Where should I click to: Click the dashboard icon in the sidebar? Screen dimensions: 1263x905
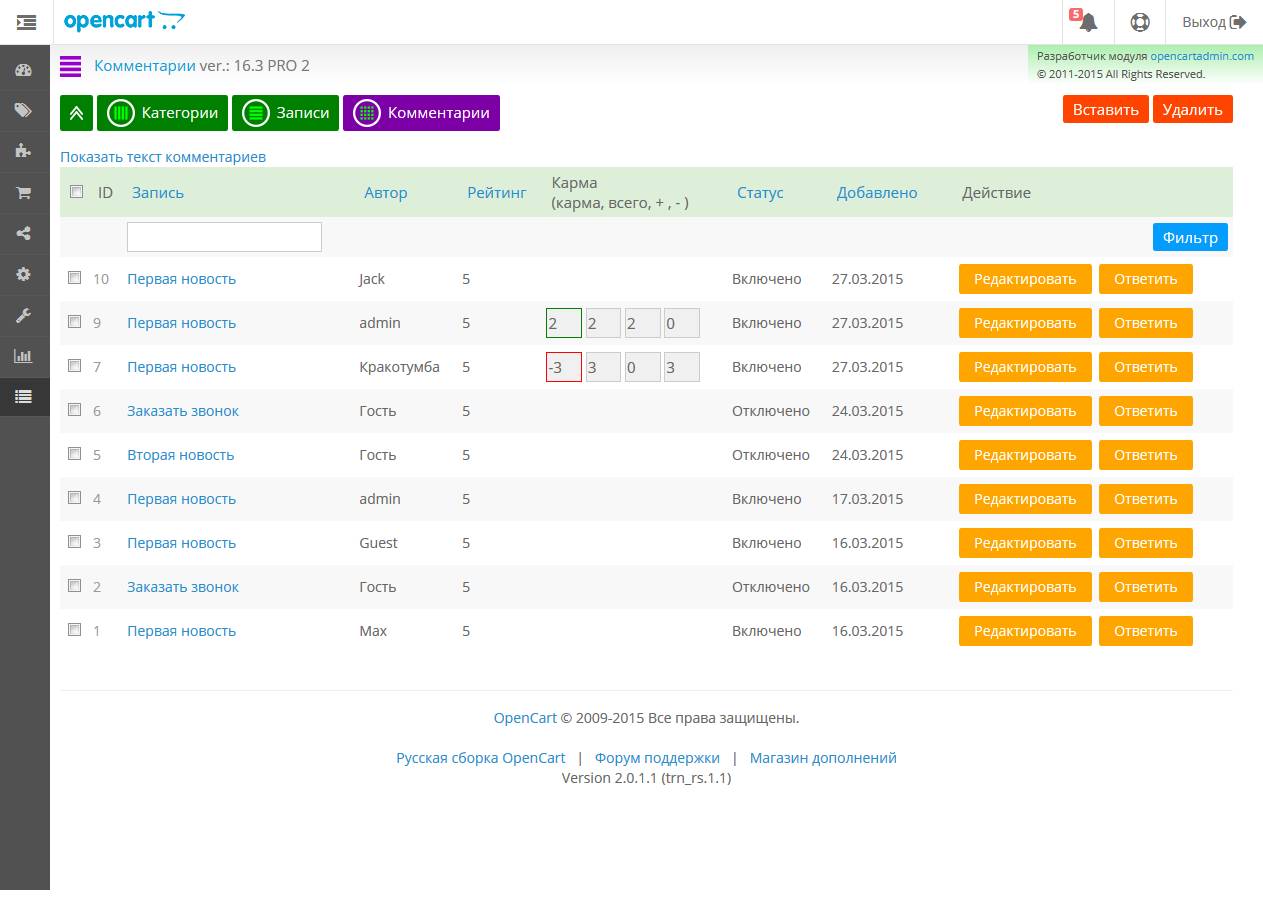pos(24,70)
